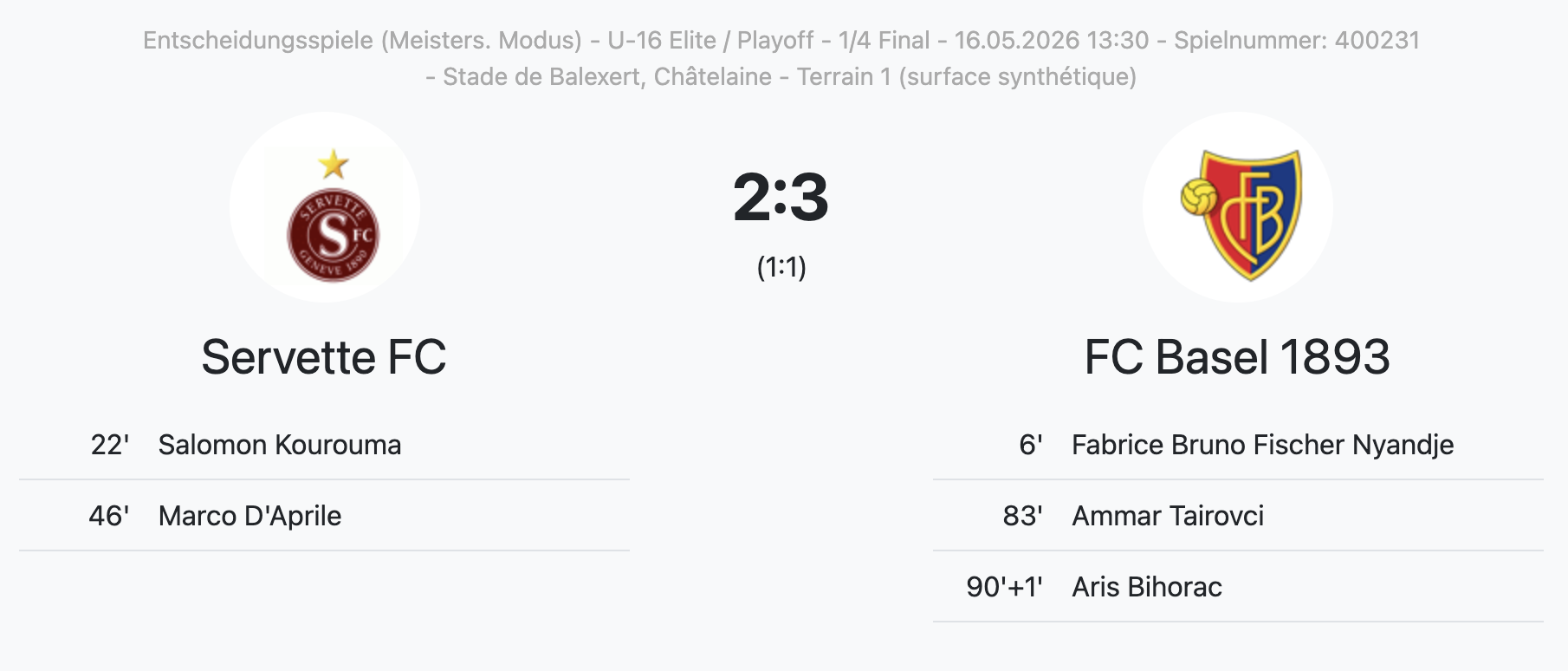
Task: Click the 90'+1' goal minute
Action: click(x=1005, y=587)
